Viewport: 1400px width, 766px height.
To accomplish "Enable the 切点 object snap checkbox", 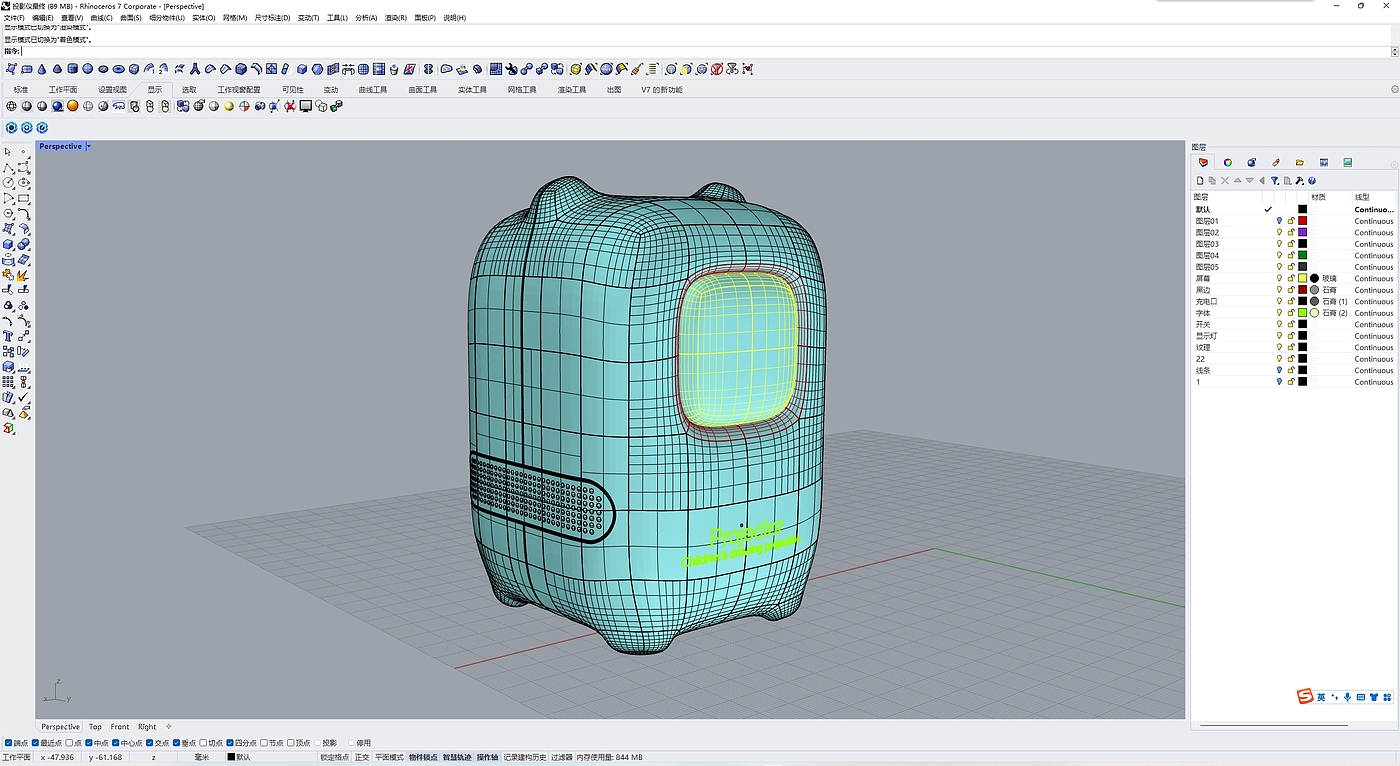I will 204,743.
